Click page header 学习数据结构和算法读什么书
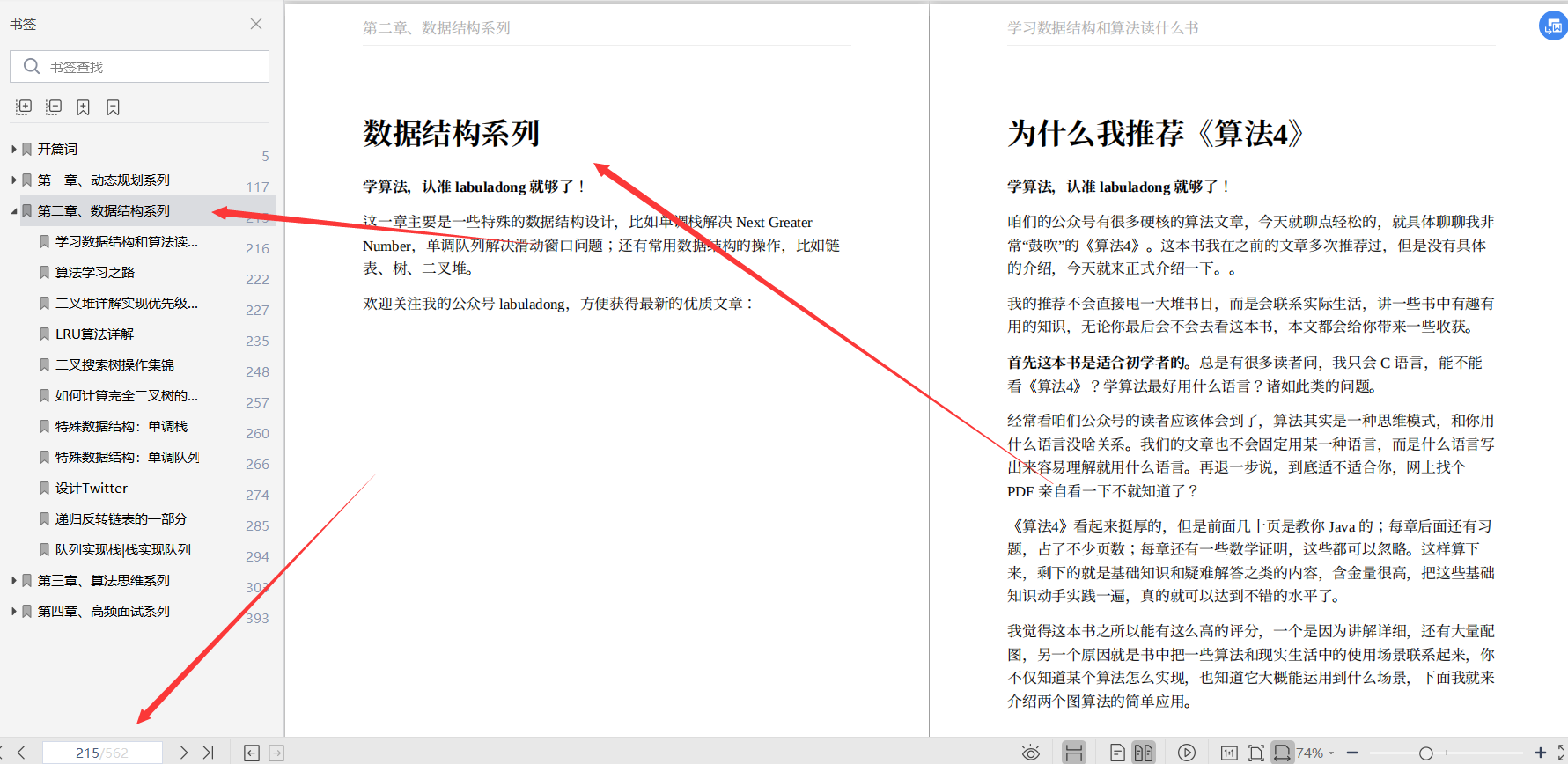 click(1103, 28)
